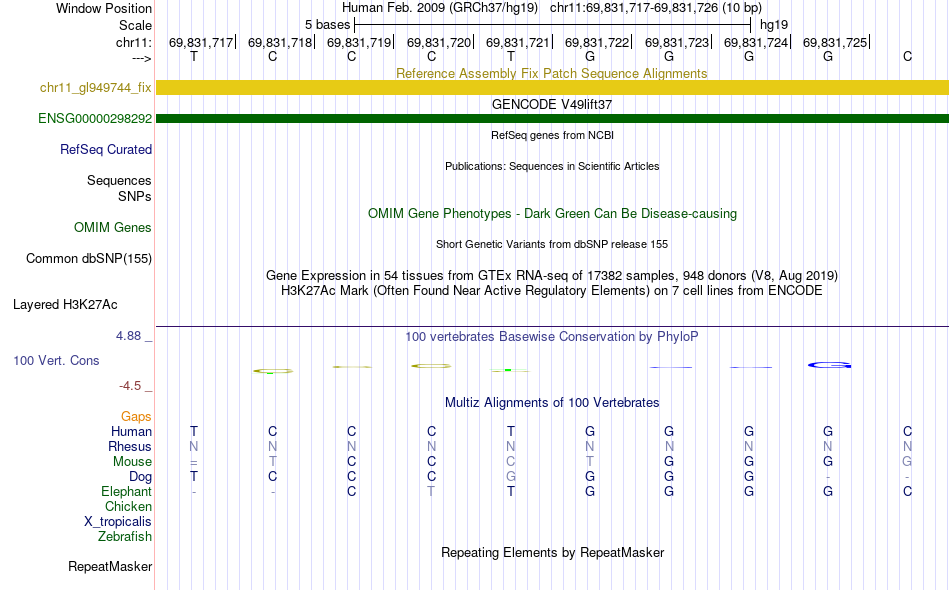The height and width of the screenshot is (590, 950).
Task: Click the hg19 label beside scale bar
Action: [774, 25]
